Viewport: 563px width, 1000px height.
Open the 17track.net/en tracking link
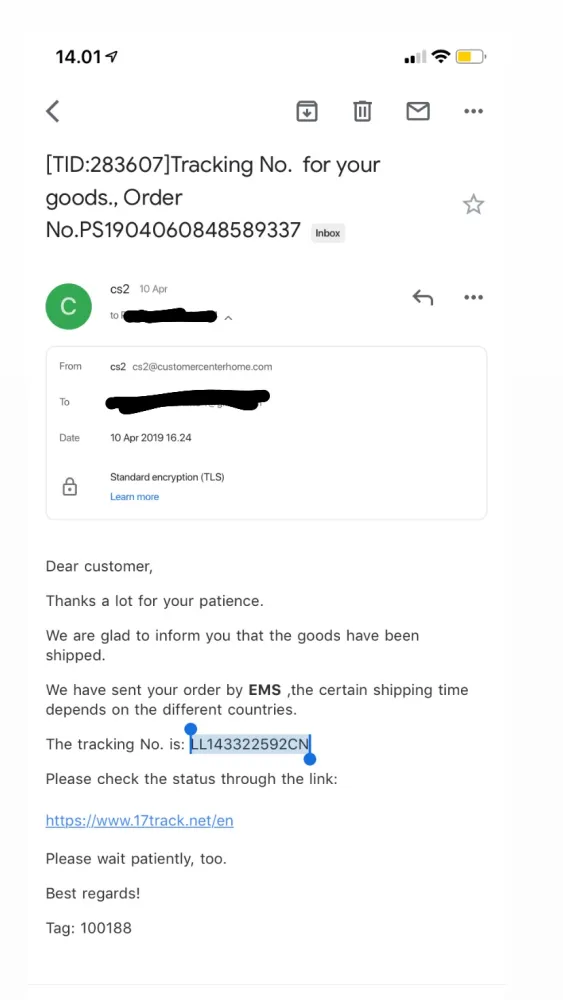[x=140, y=820]
